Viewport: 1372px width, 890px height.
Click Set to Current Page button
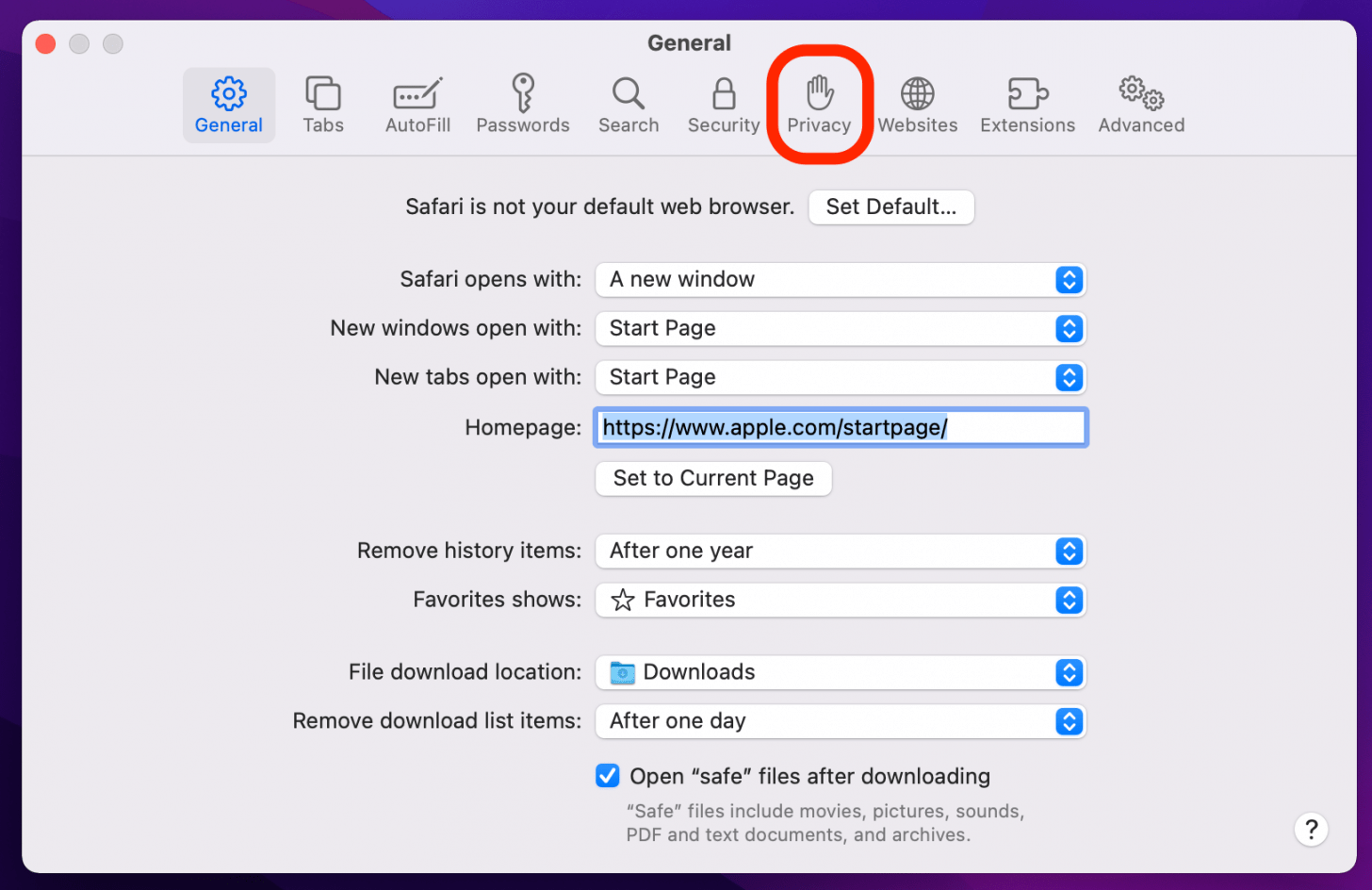click(x=713, y=478)
